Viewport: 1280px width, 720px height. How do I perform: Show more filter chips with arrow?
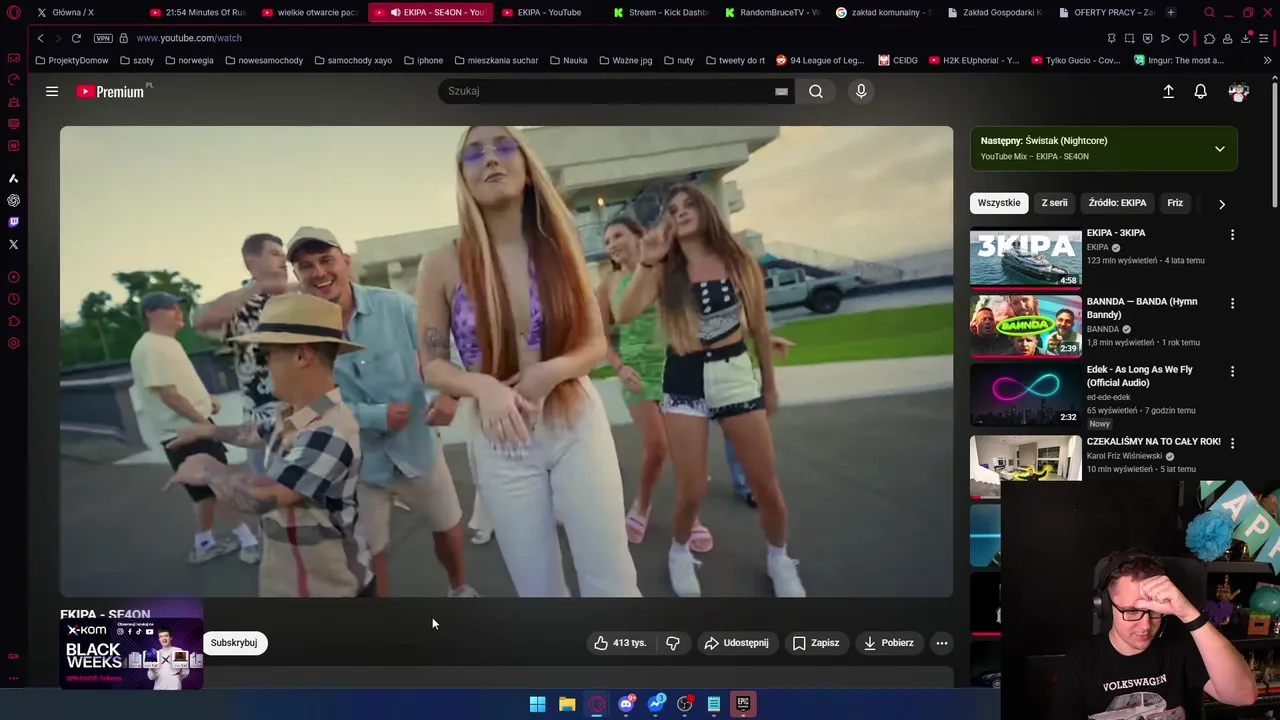1222,204
